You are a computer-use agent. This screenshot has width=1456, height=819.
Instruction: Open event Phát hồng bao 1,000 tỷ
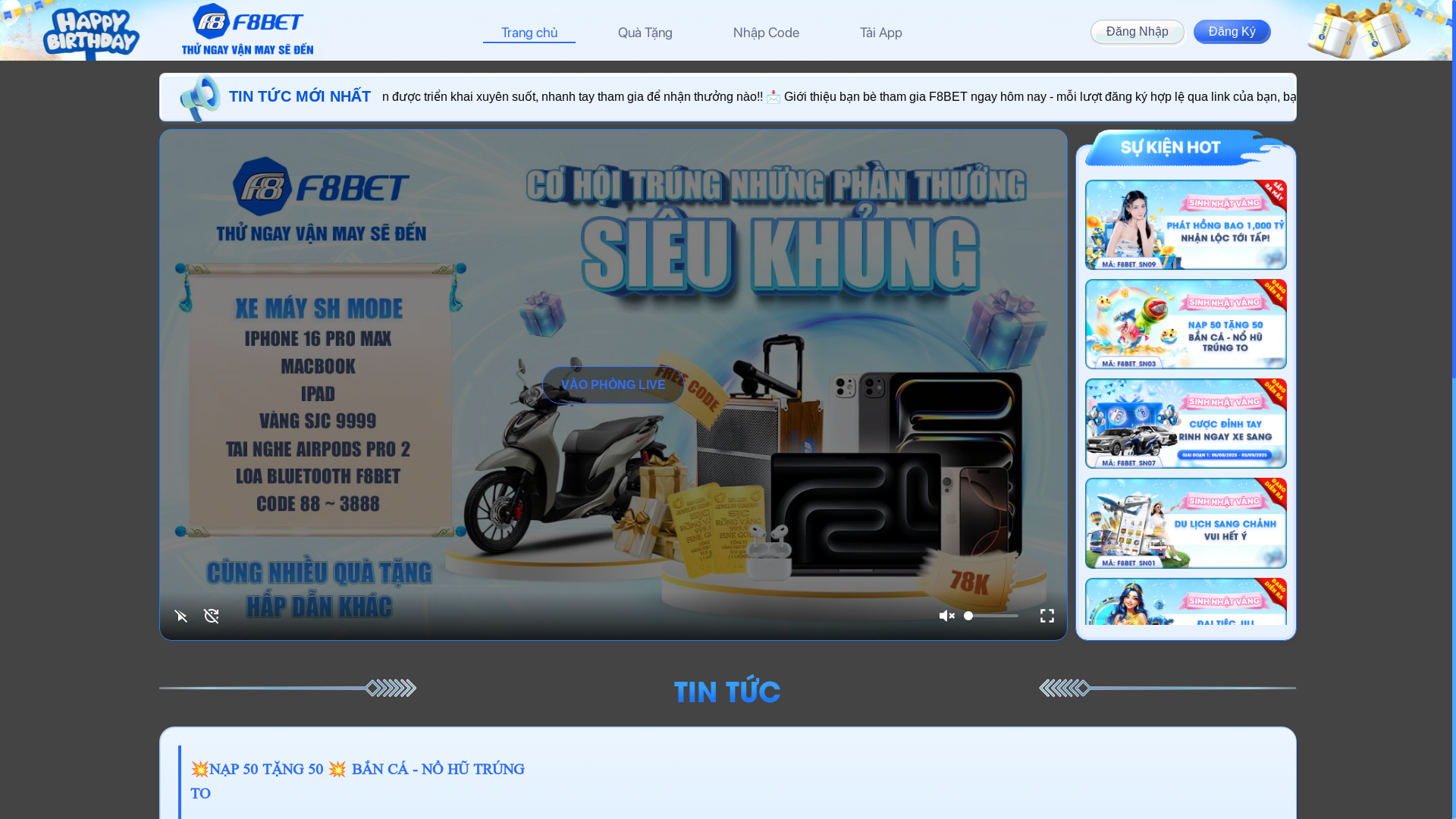[1186, 224]
